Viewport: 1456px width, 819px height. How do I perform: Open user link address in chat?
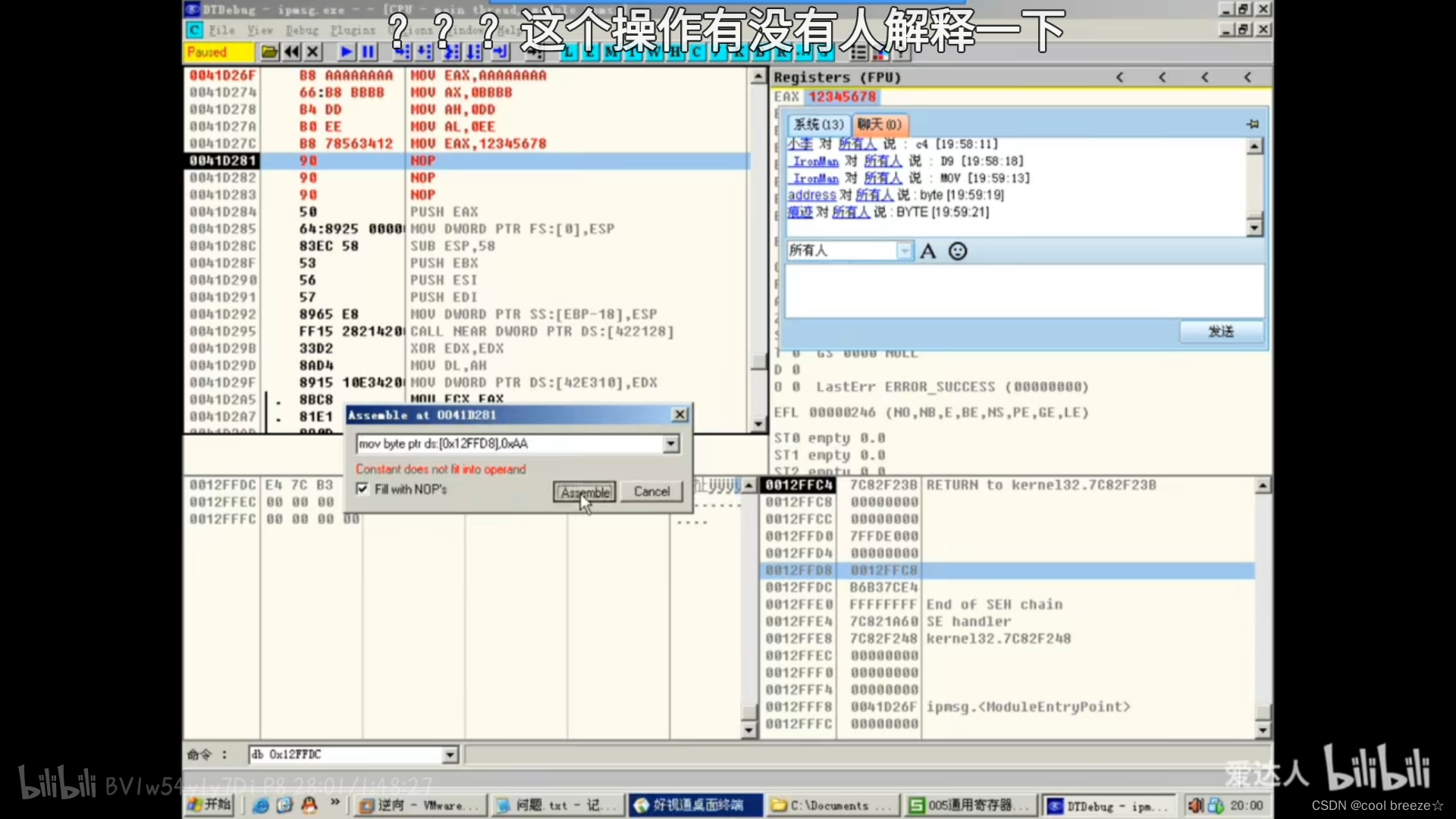tap(811, 195)
